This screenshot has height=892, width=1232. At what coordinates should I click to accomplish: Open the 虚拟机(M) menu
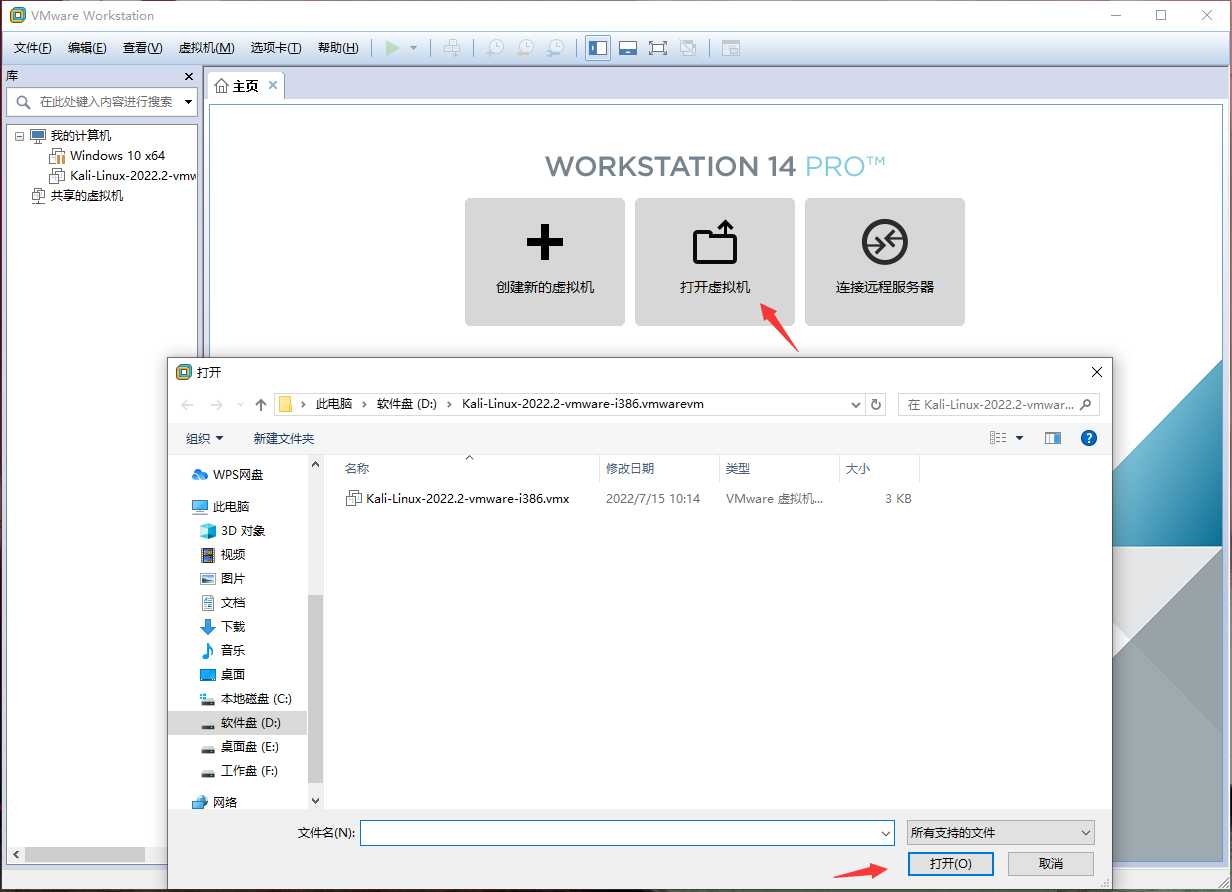tap(206, 48)
